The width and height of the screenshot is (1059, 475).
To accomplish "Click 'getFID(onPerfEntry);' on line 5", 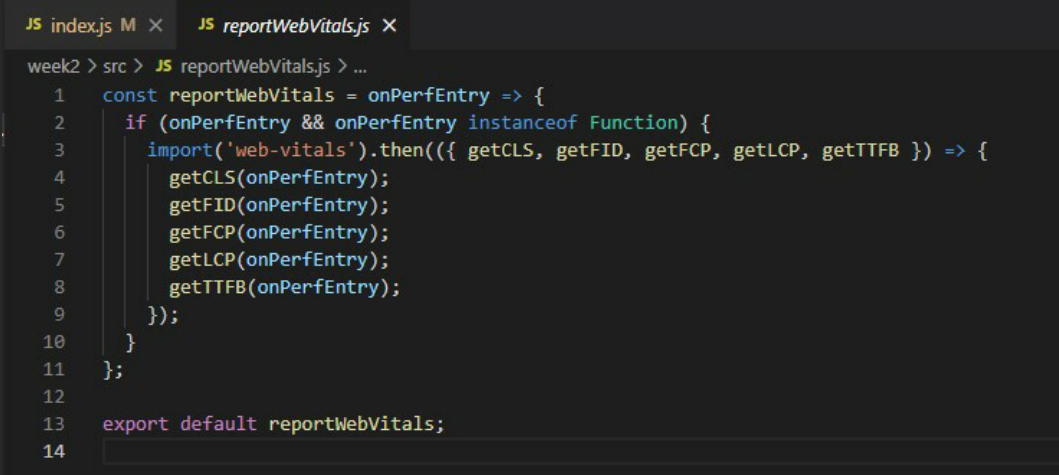I will coord(279,205).
